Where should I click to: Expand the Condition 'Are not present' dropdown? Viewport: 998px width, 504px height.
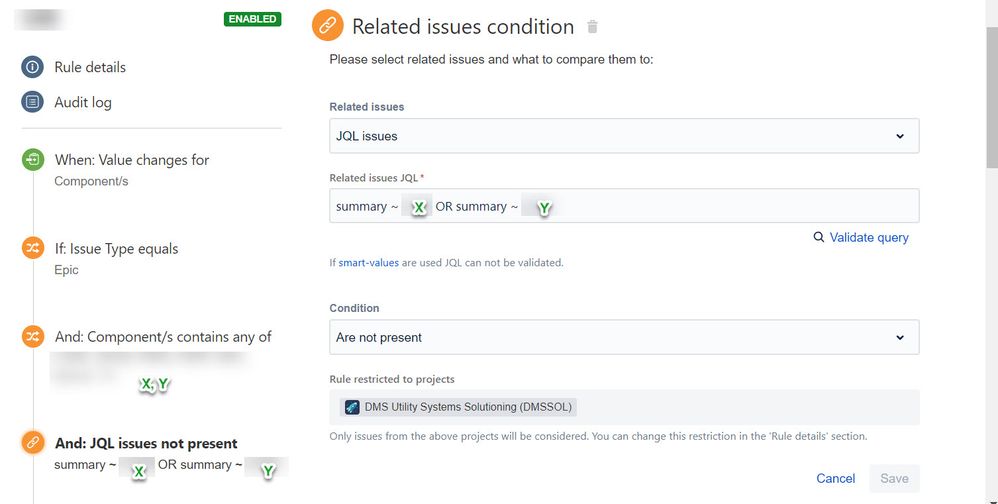point(624,337)
